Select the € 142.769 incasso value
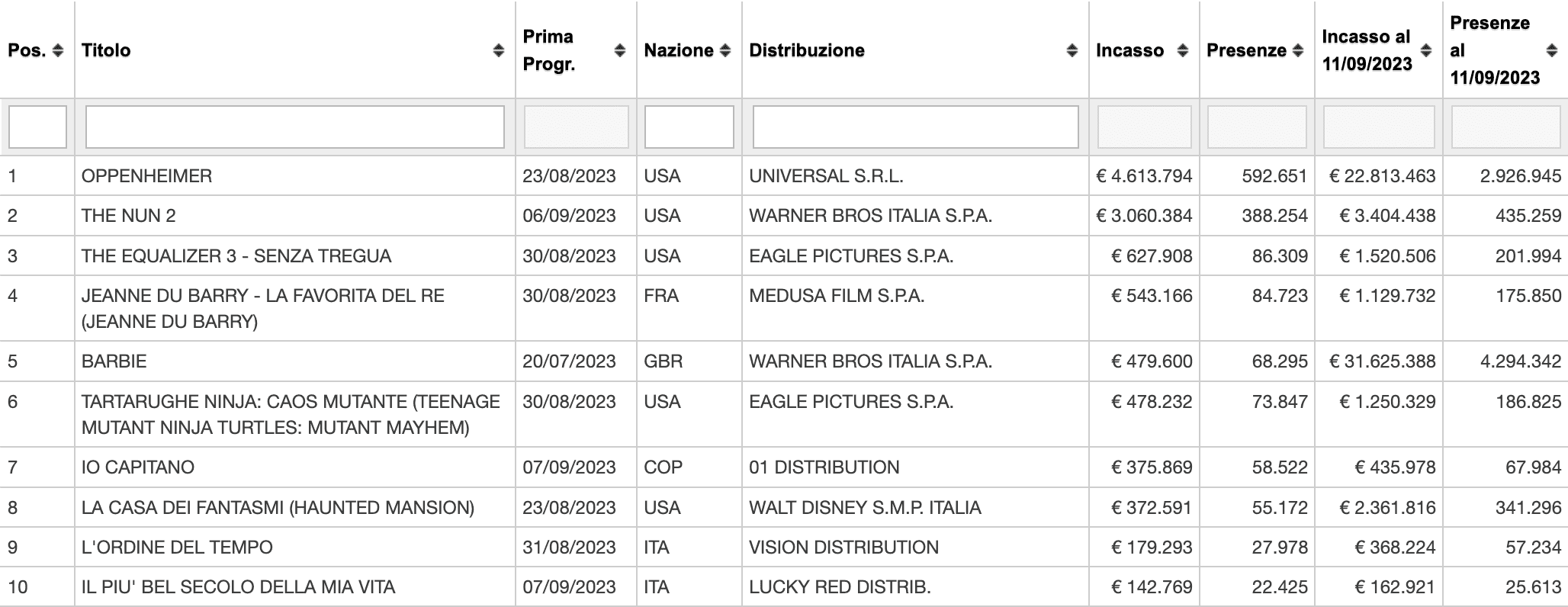Image resolution: width=1568 pixels, height=607 pixels. [1152, 587]
